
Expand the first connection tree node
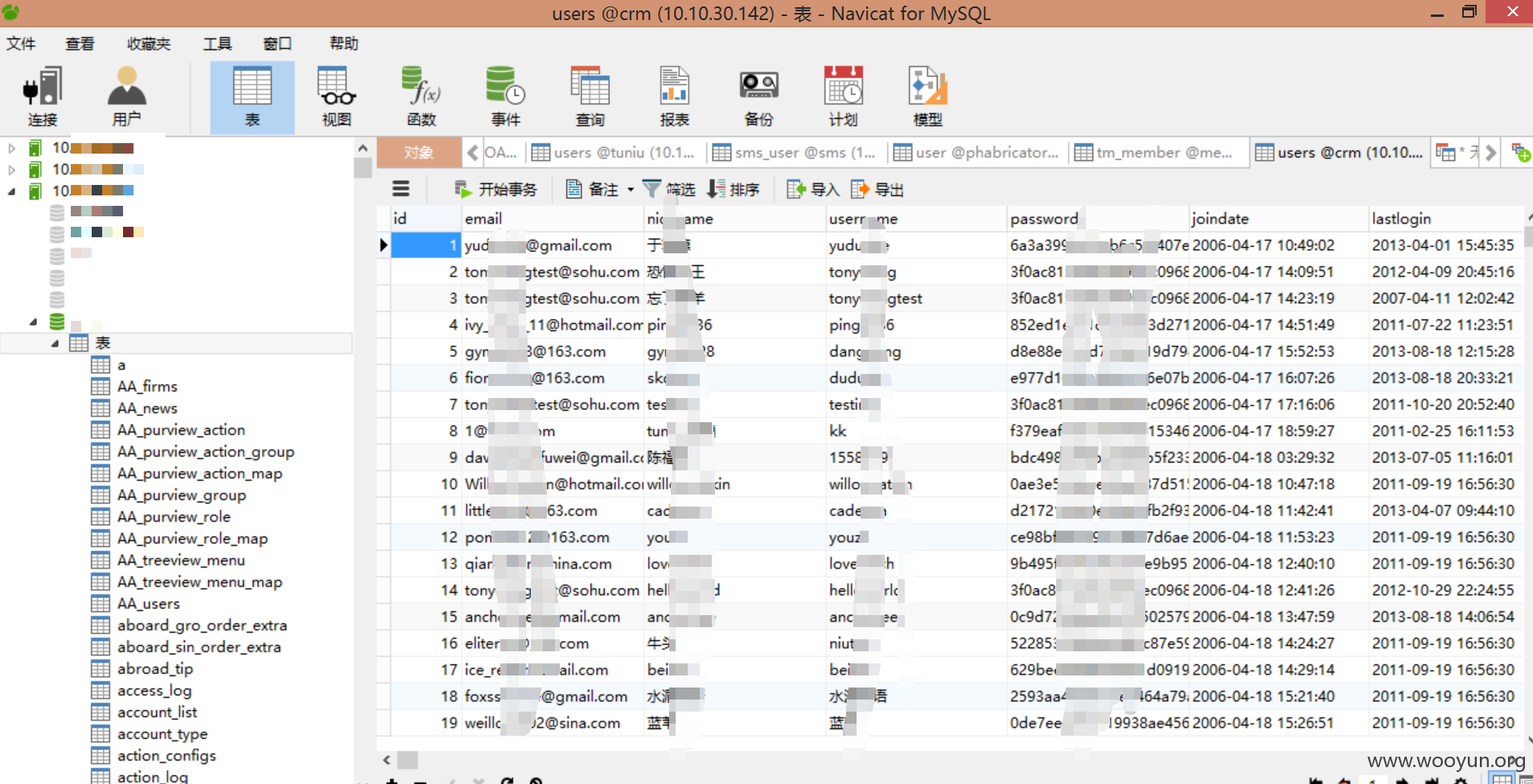click(x=11, y=148)
